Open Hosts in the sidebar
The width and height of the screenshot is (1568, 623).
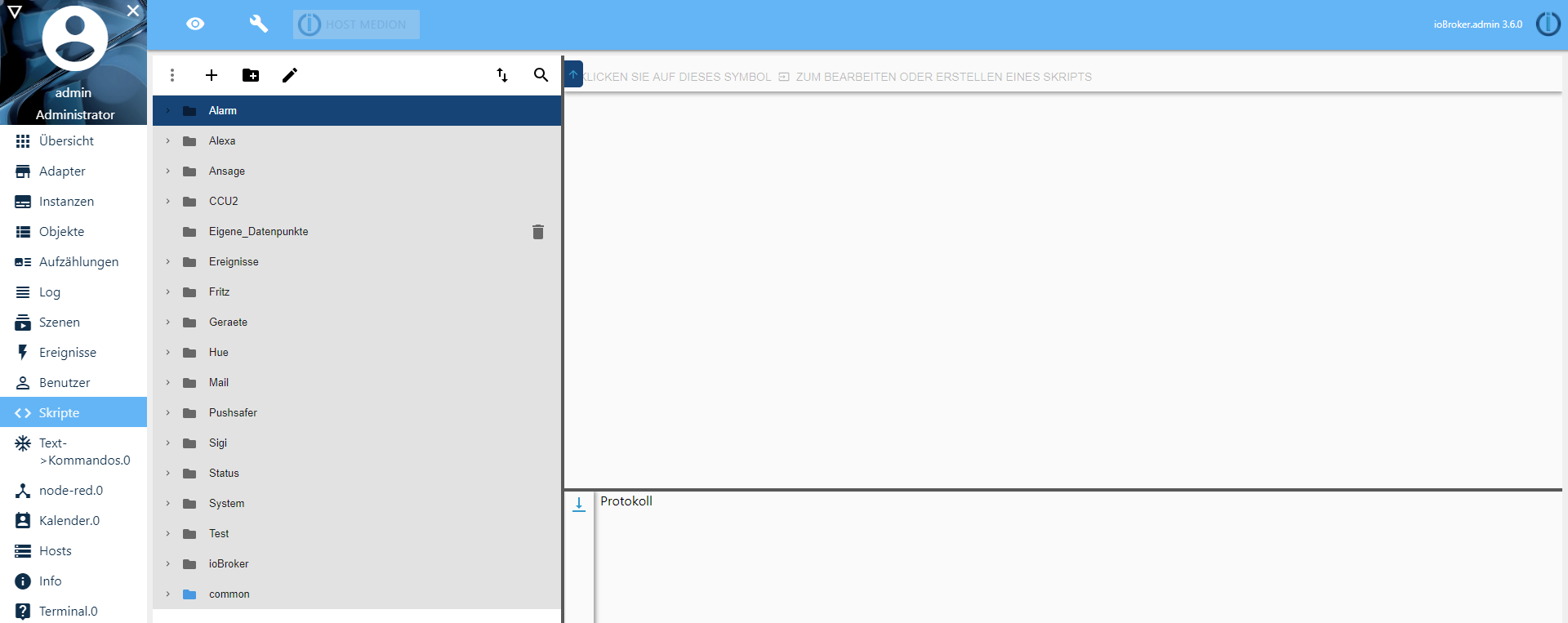point(73,551)
